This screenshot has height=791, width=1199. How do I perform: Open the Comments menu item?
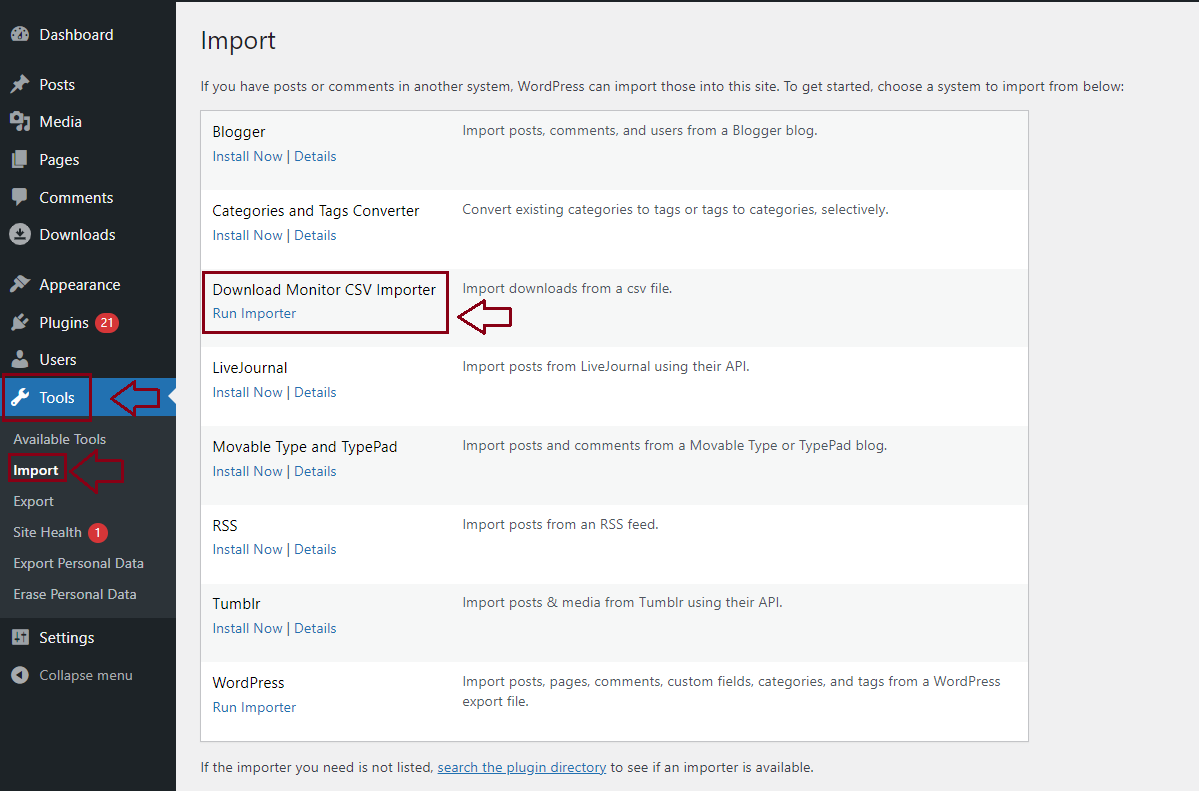pos(76,197)
